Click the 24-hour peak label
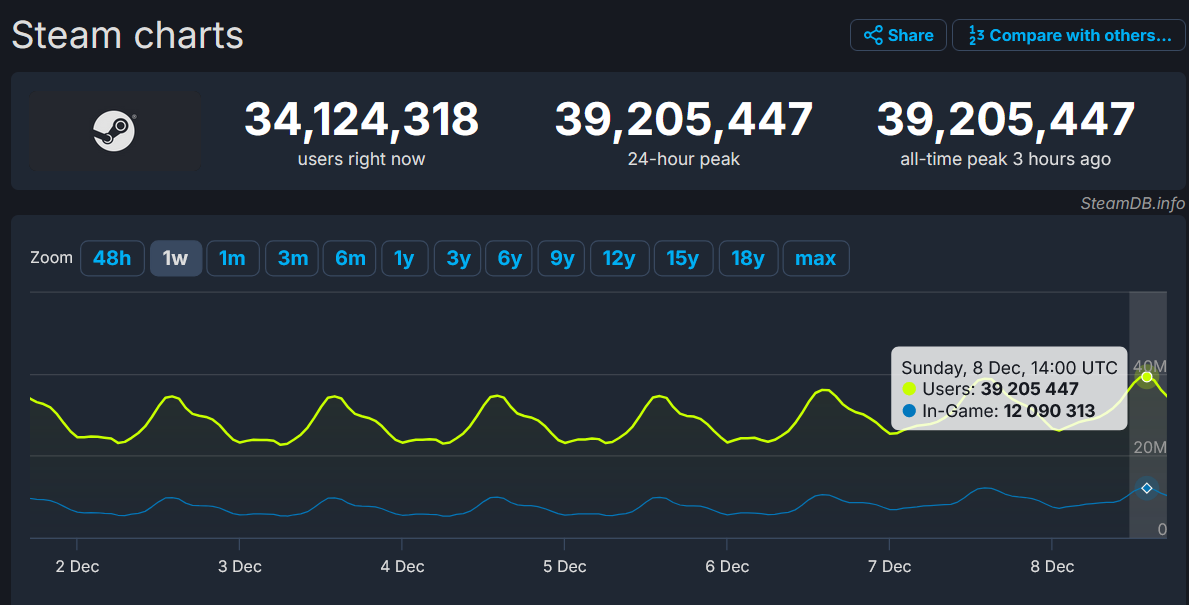 [683, 159]
